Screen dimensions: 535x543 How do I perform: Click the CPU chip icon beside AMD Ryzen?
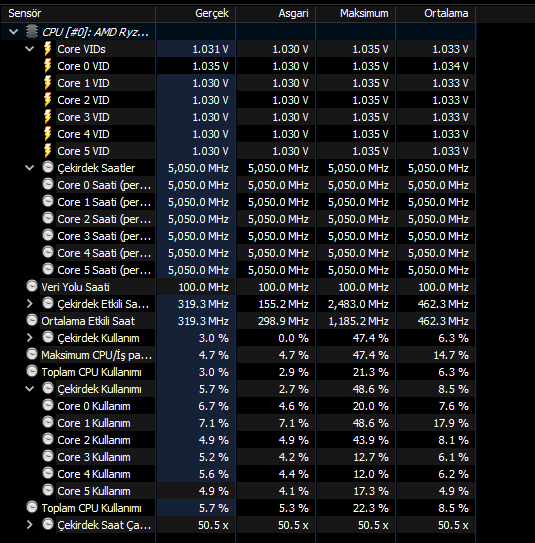pos(32,32)
